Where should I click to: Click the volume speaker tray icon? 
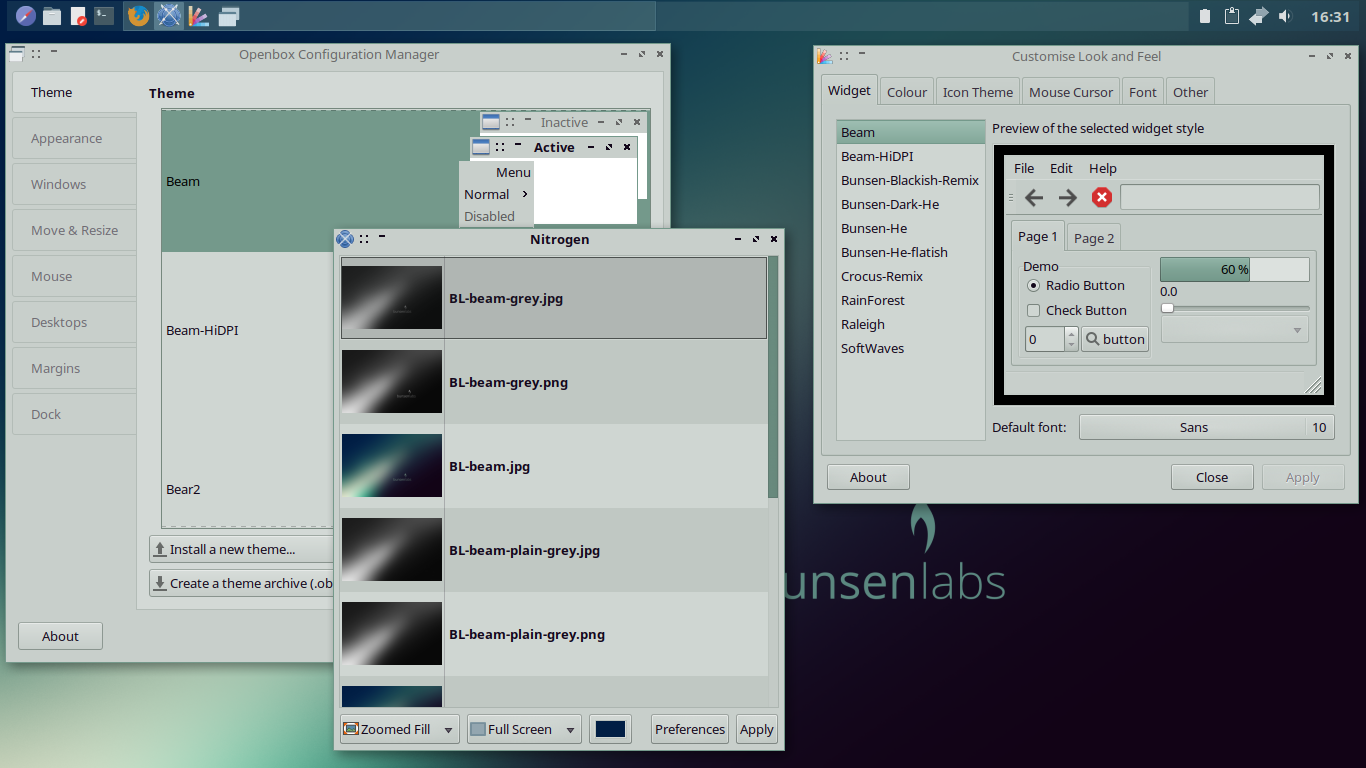point(1285,16)
